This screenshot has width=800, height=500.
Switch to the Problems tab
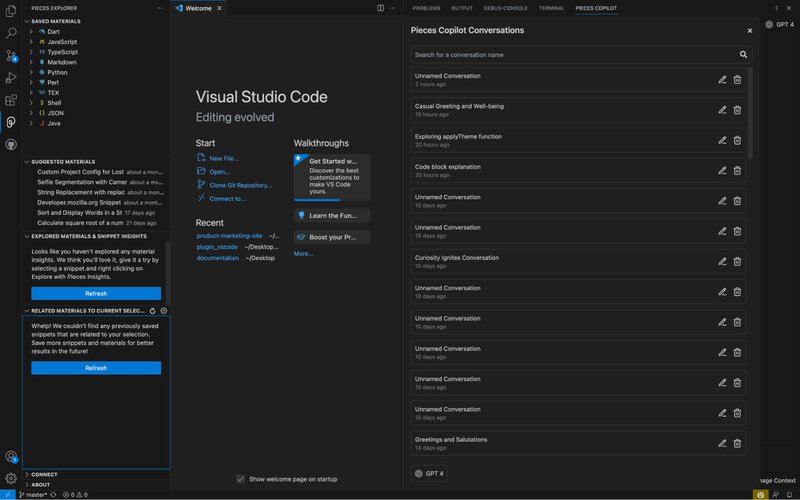tap(426, 8)
